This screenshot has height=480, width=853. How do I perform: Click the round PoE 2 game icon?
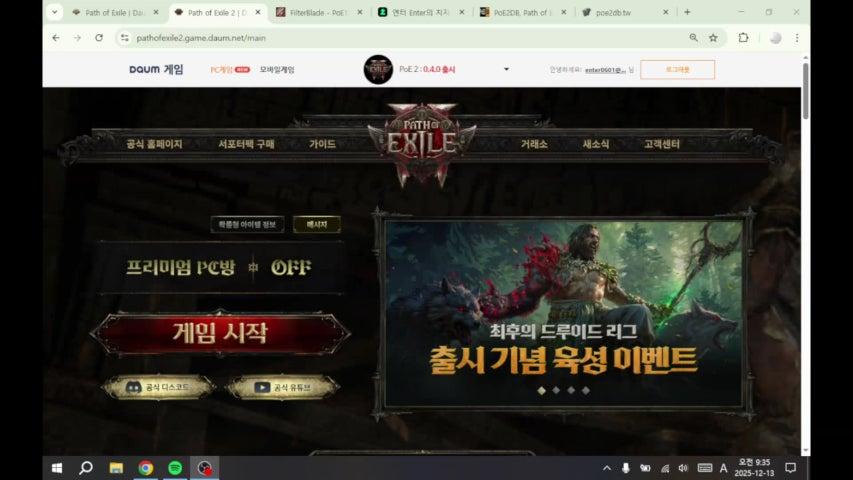[x=378, y=69]
